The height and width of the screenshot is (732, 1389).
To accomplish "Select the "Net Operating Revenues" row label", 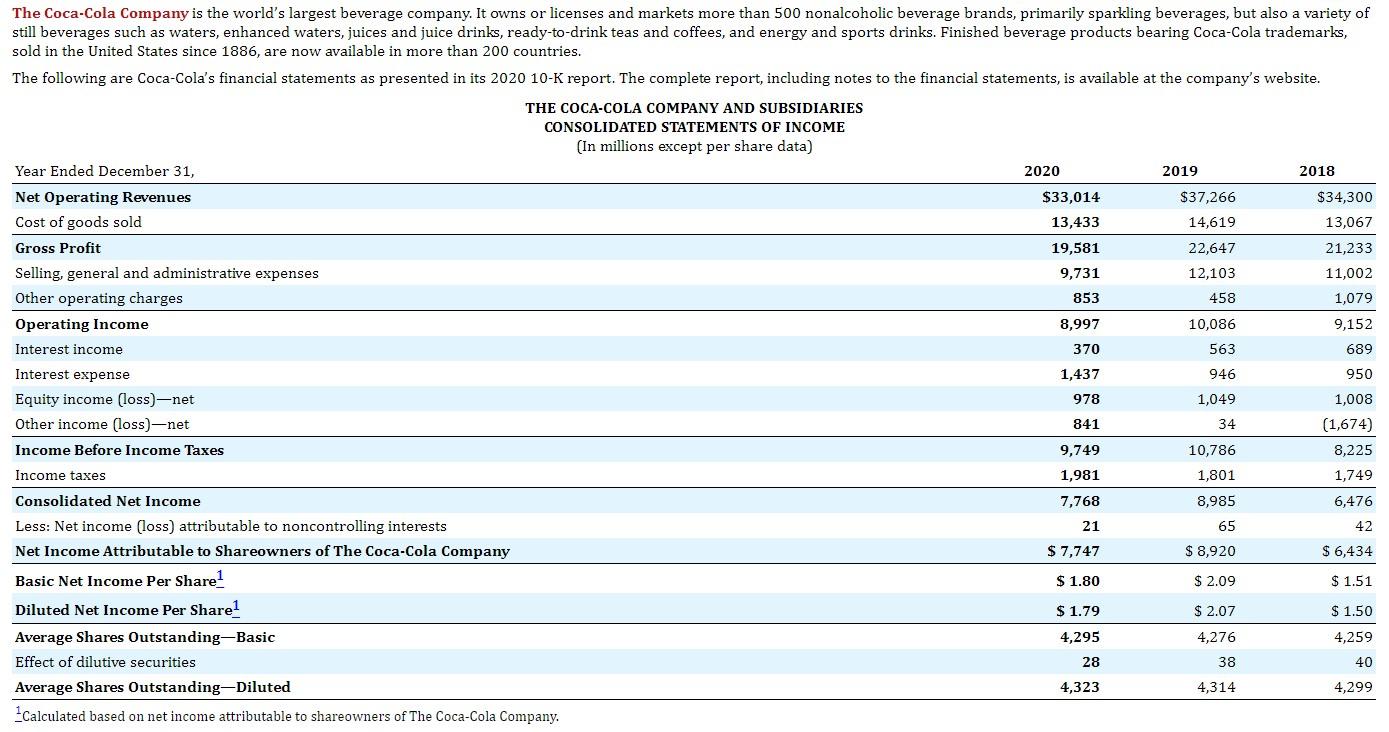I will click(103, 197).
